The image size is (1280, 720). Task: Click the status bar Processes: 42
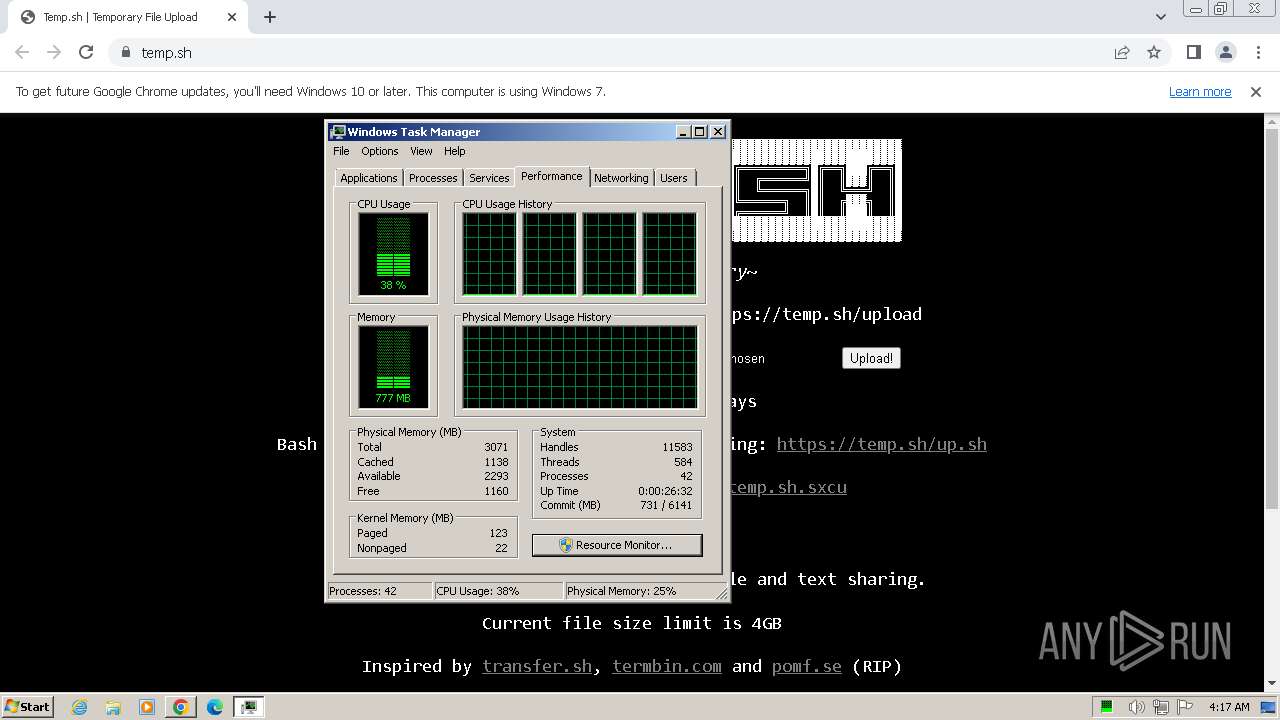click(380, 591)
